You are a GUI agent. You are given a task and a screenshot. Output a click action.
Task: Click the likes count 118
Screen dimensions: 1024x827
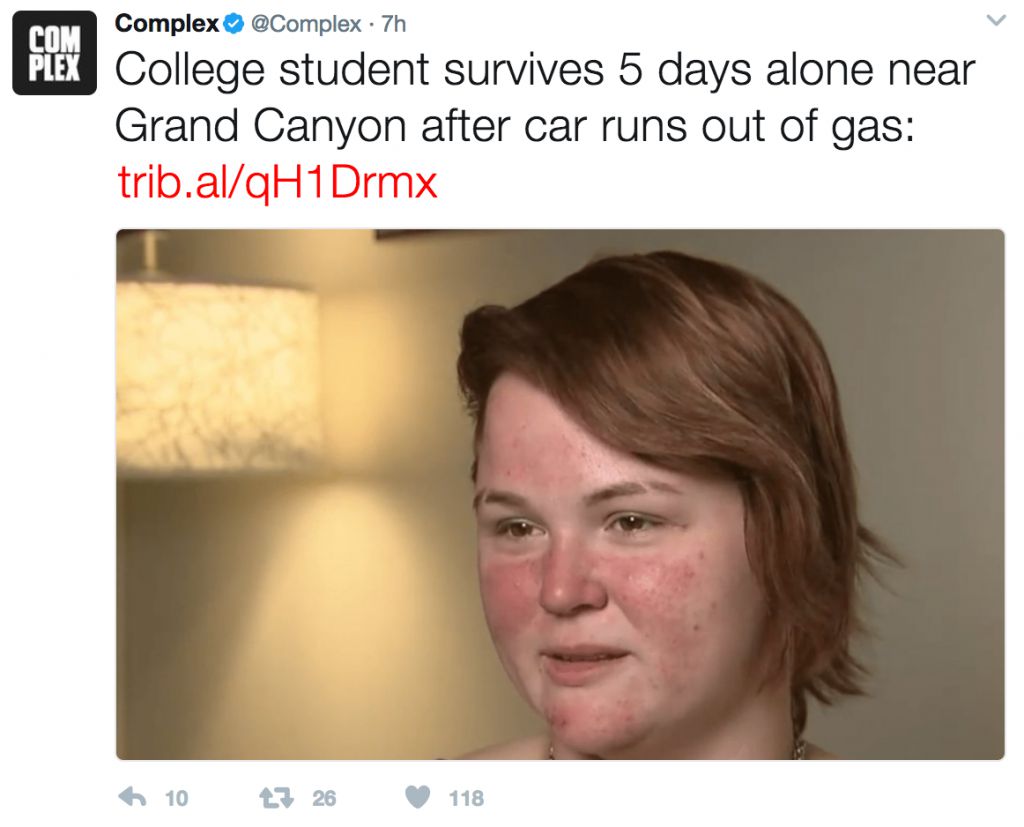tap(466, 798)
